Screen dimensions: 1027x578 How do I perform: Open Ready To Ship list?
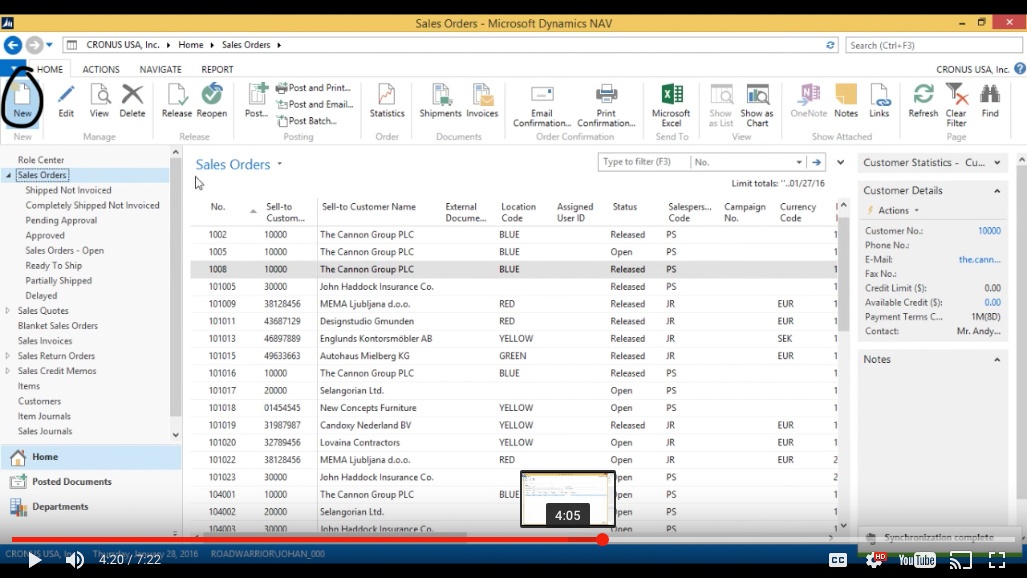coord(54,265)
